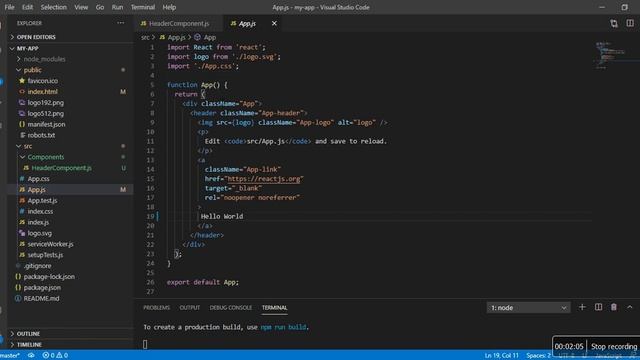Expand the node_modules folder

[x=44, y=59]
